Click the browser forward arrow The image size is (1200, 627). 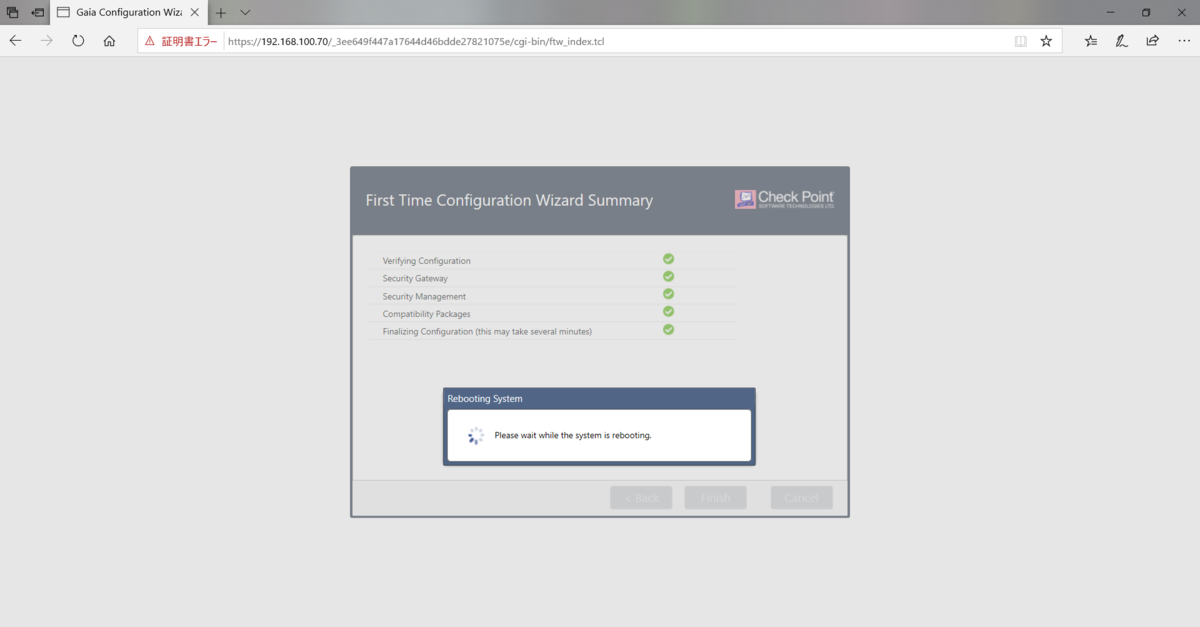click(x=47, y=41)
